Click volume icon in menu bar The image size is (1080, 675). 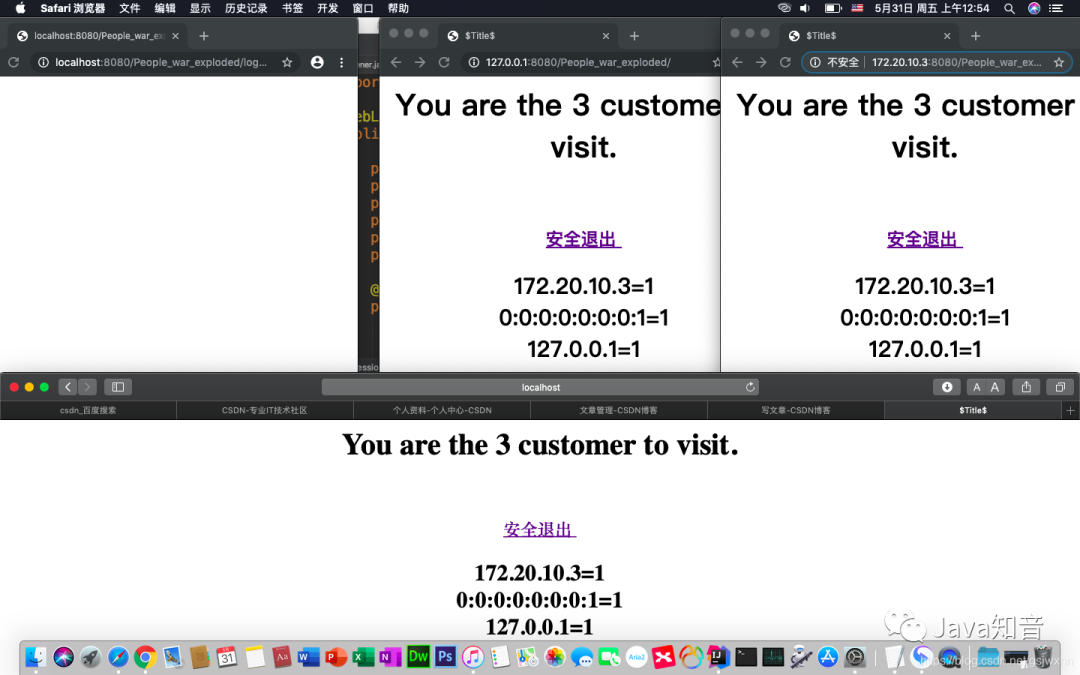(x=804, y=8)
